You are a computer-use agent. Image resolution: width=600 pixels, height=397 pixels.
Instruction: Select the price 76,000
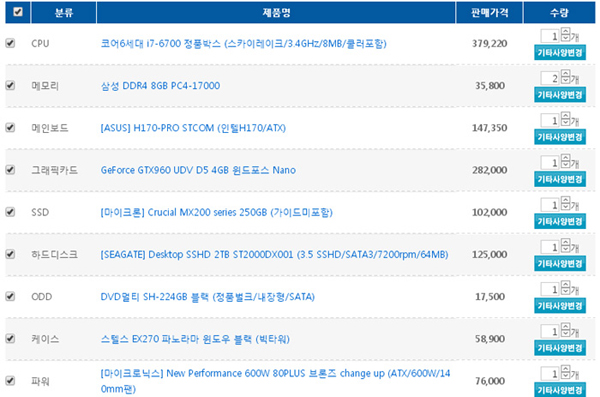click(490, 381)
